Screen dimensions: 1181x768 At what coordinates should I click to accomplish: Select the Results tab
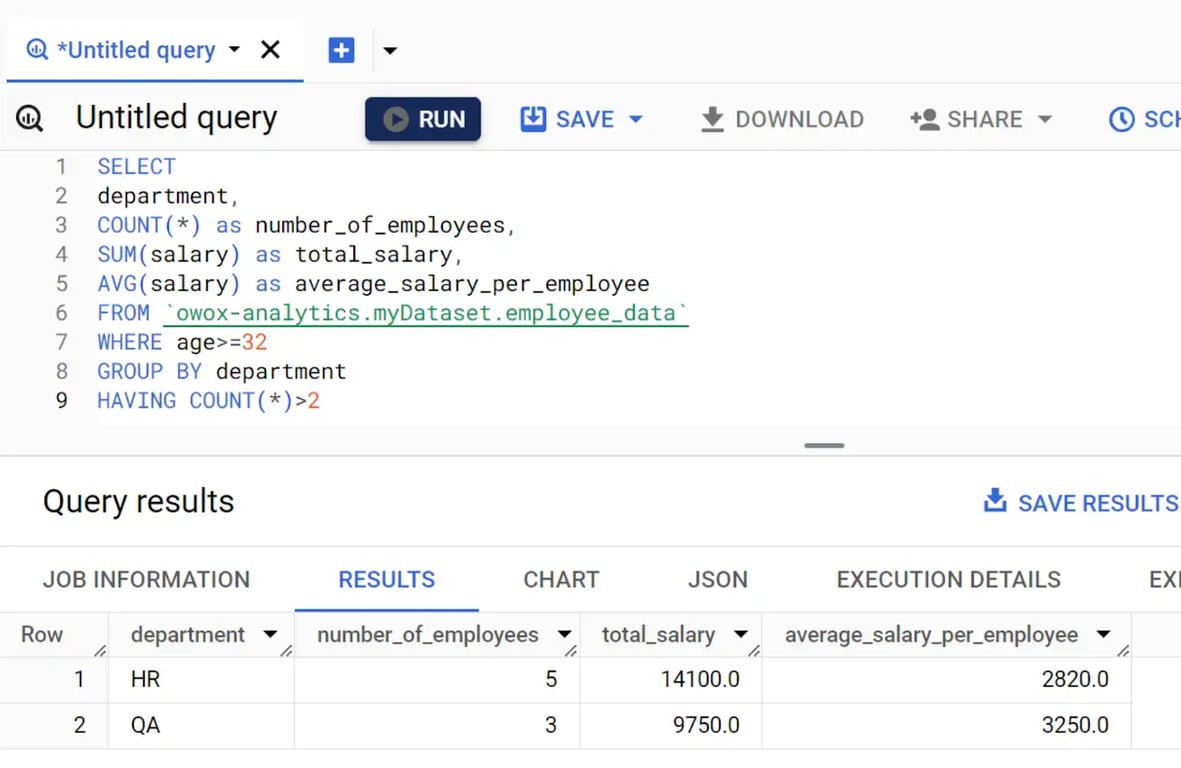tap(386, 579)
